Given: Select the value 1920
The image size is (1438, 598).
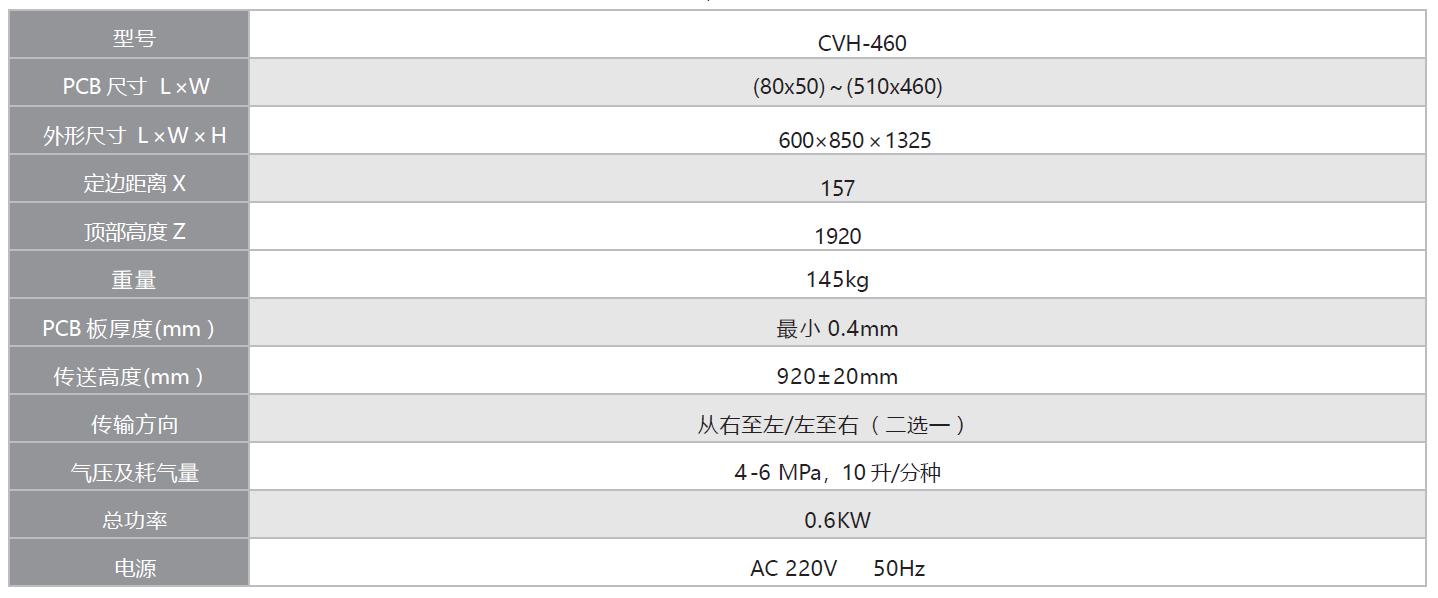Looking at the screenshot, I should click(x=837, y=236).
